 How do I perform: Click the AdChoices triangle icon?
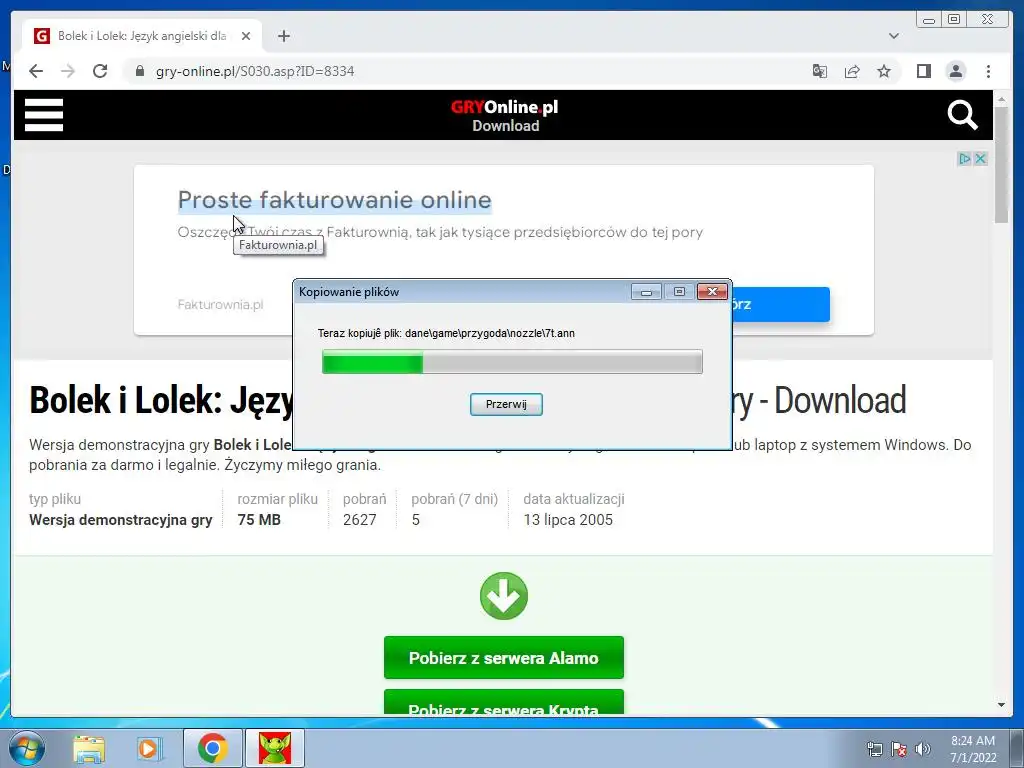964,159
